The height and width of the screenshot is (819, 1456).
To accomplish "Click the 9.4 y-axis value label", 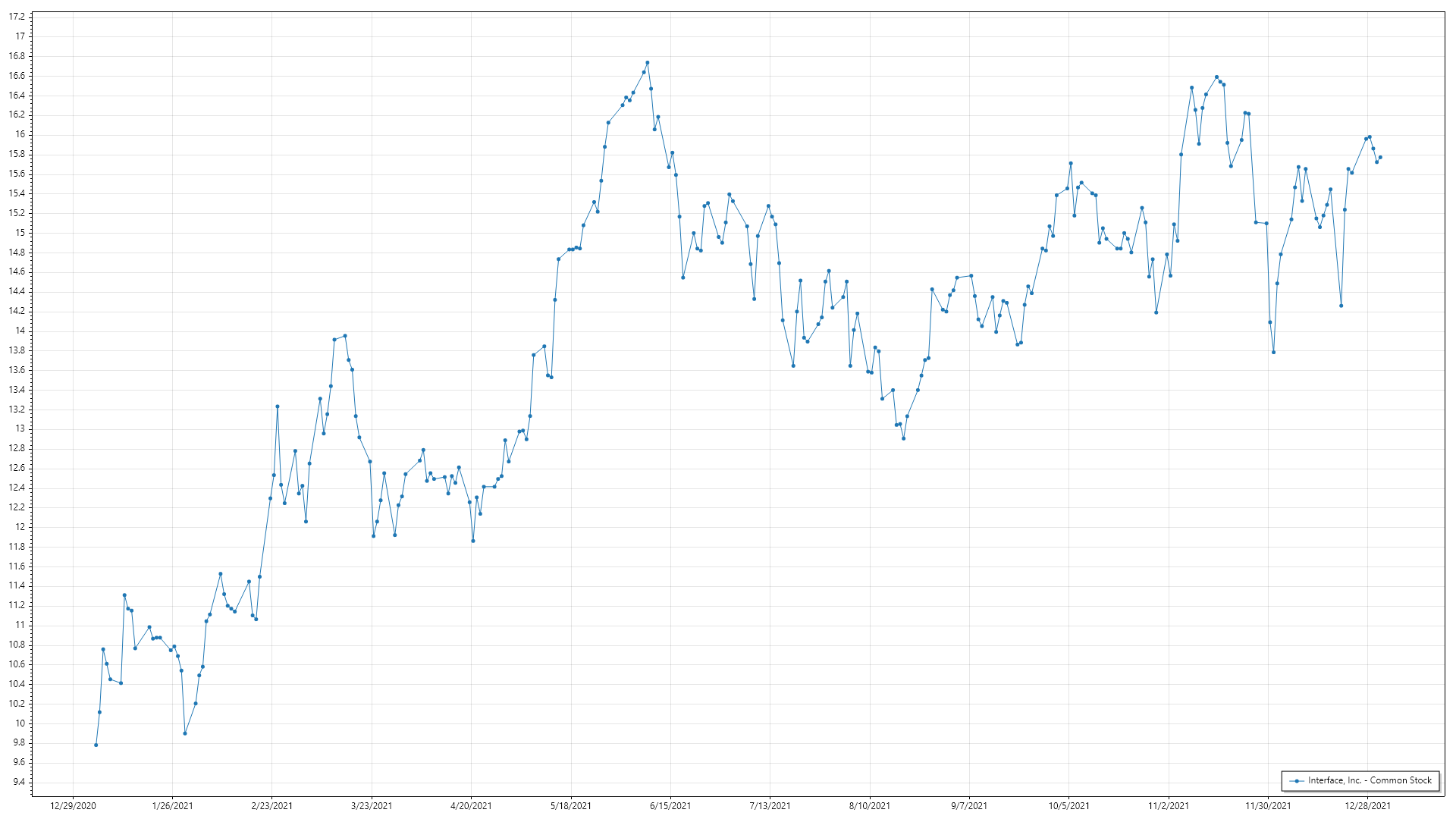I will tap(19, 783).
